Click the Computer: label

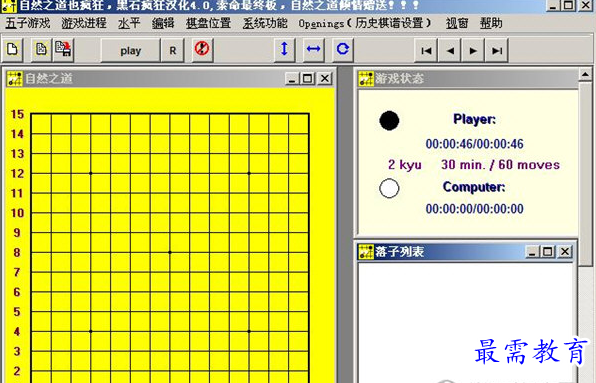(474, 187)
